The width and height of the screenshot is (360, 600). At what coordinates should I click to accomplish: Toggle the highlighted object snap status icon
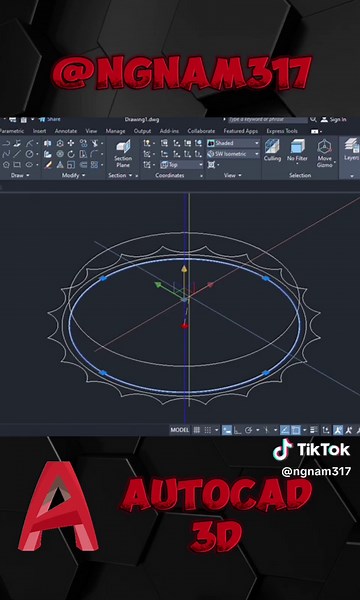296,430
